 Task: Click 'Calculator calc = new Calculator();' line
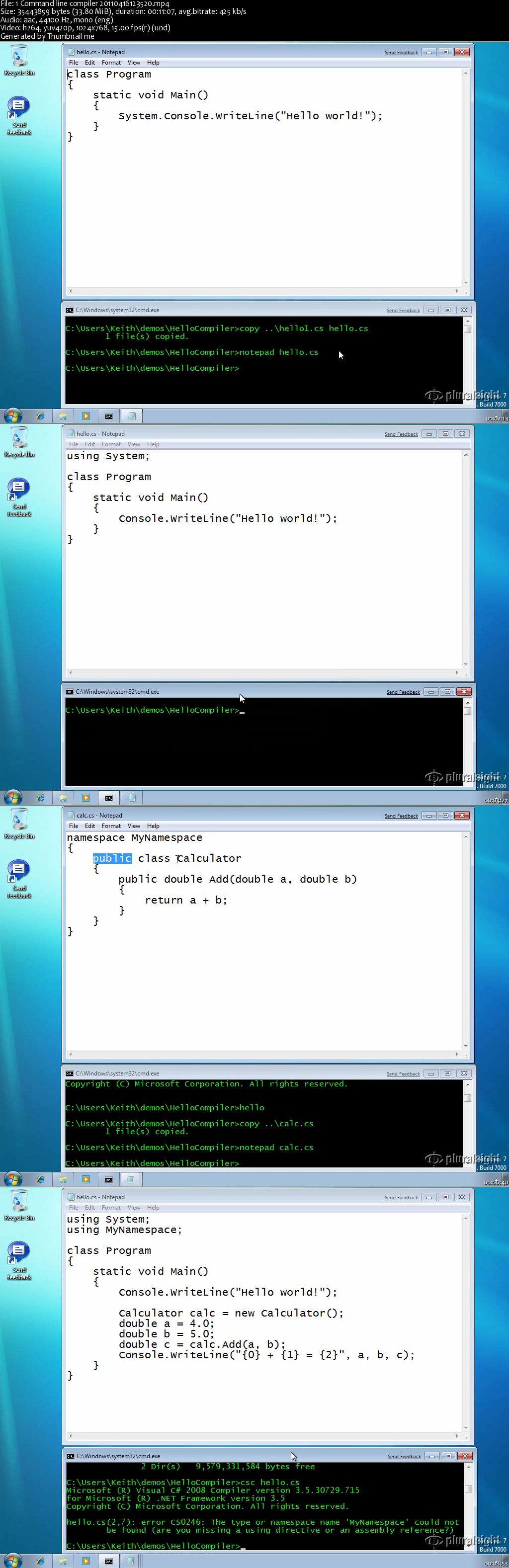(231, 1313)
